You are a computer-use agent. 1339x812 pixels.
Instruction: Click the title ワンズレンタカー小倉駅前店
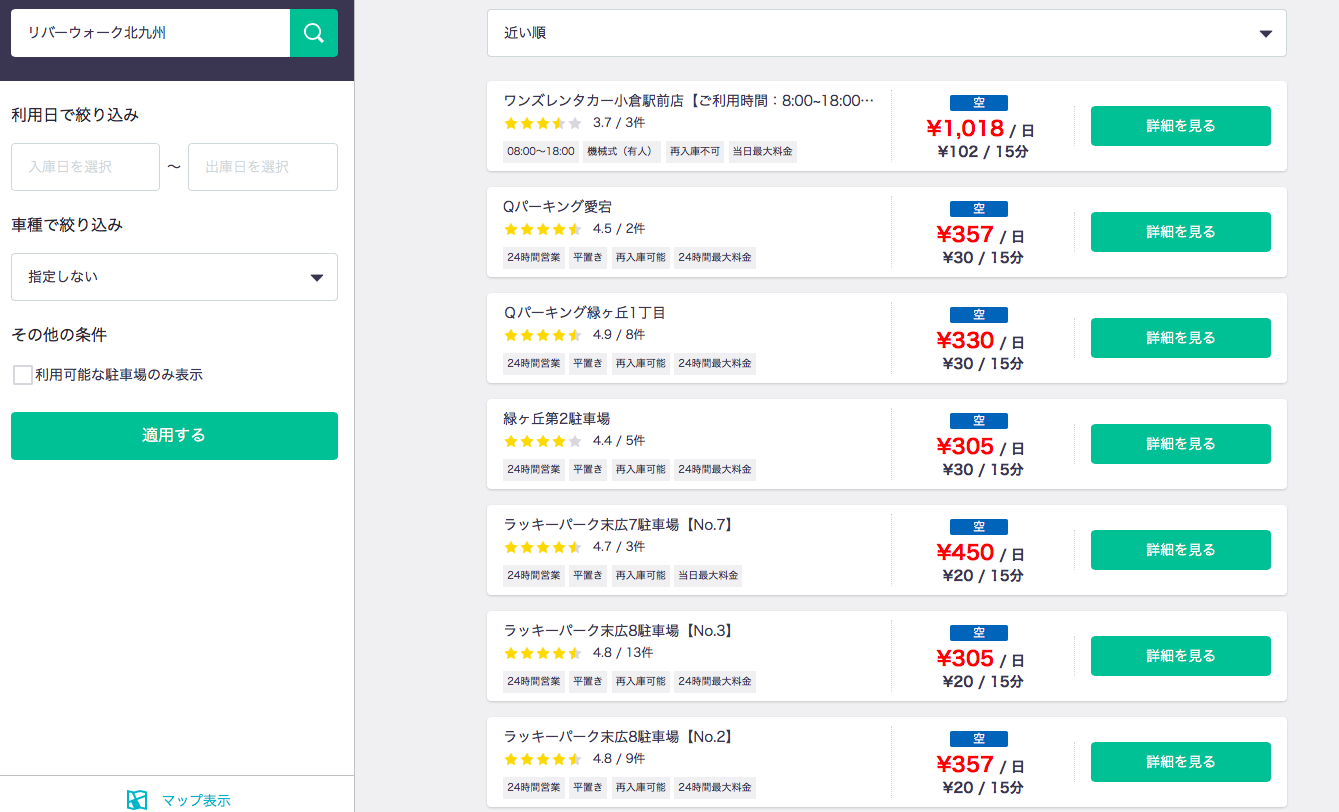(x=689, y=101)
